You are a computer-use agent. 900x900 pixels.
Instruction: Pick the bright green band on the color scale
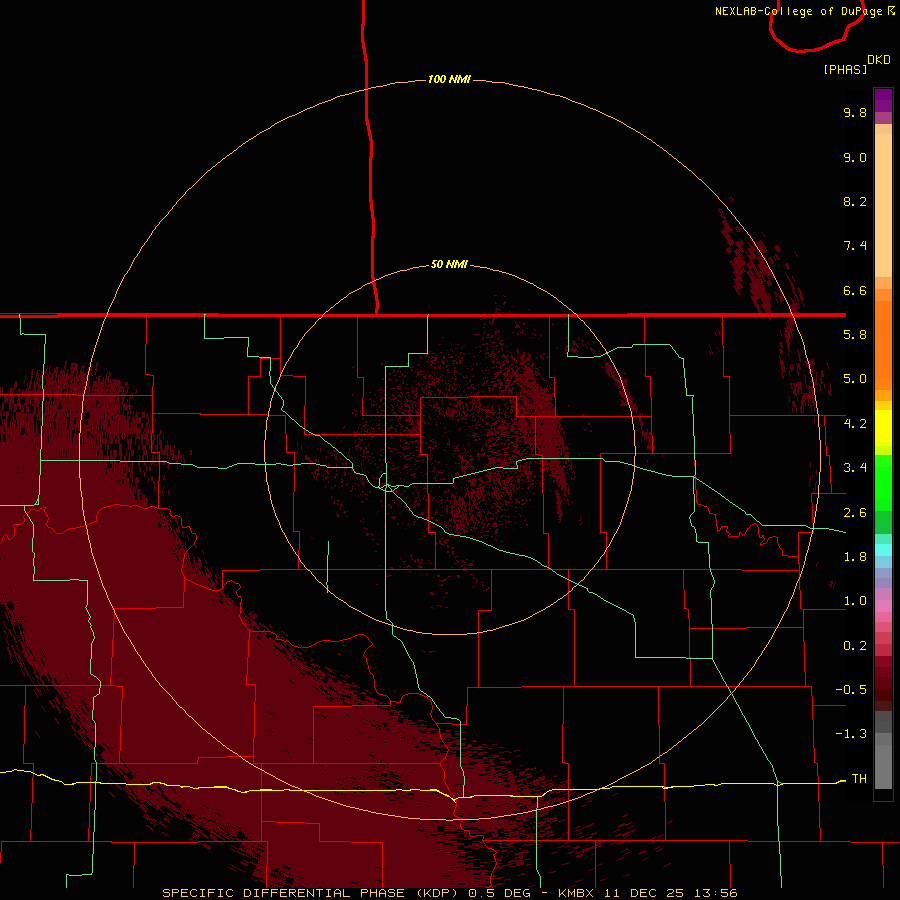click(883, 483)
